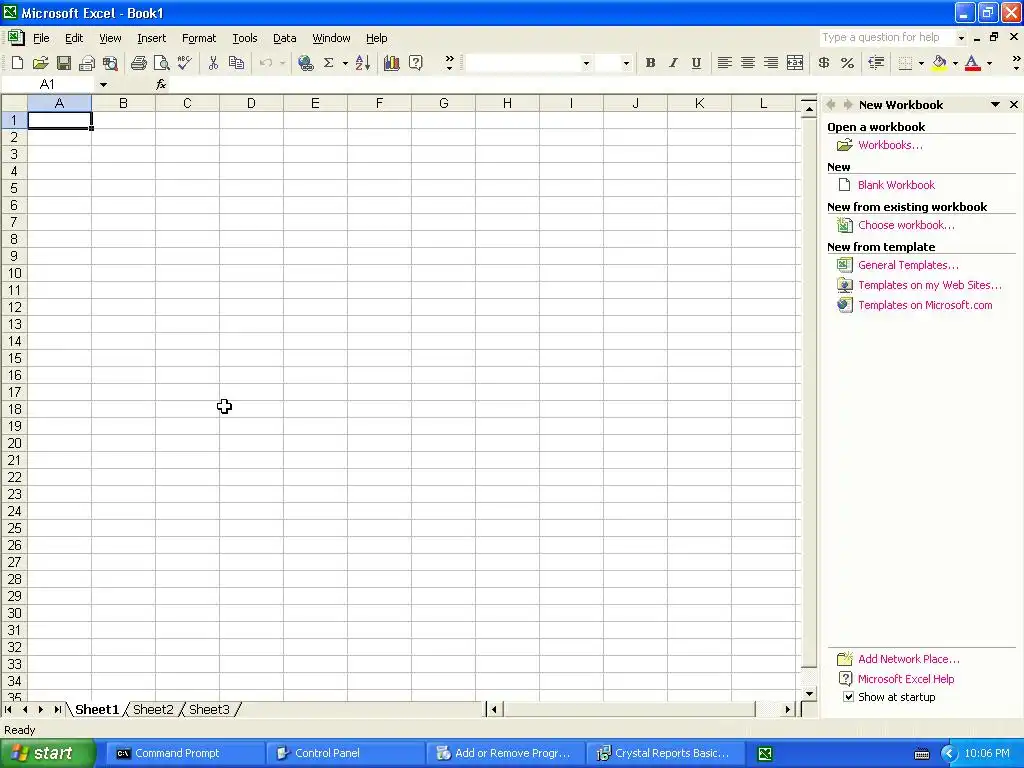Open the Fill Color dropdown arrow

click(x=955, y=63)
